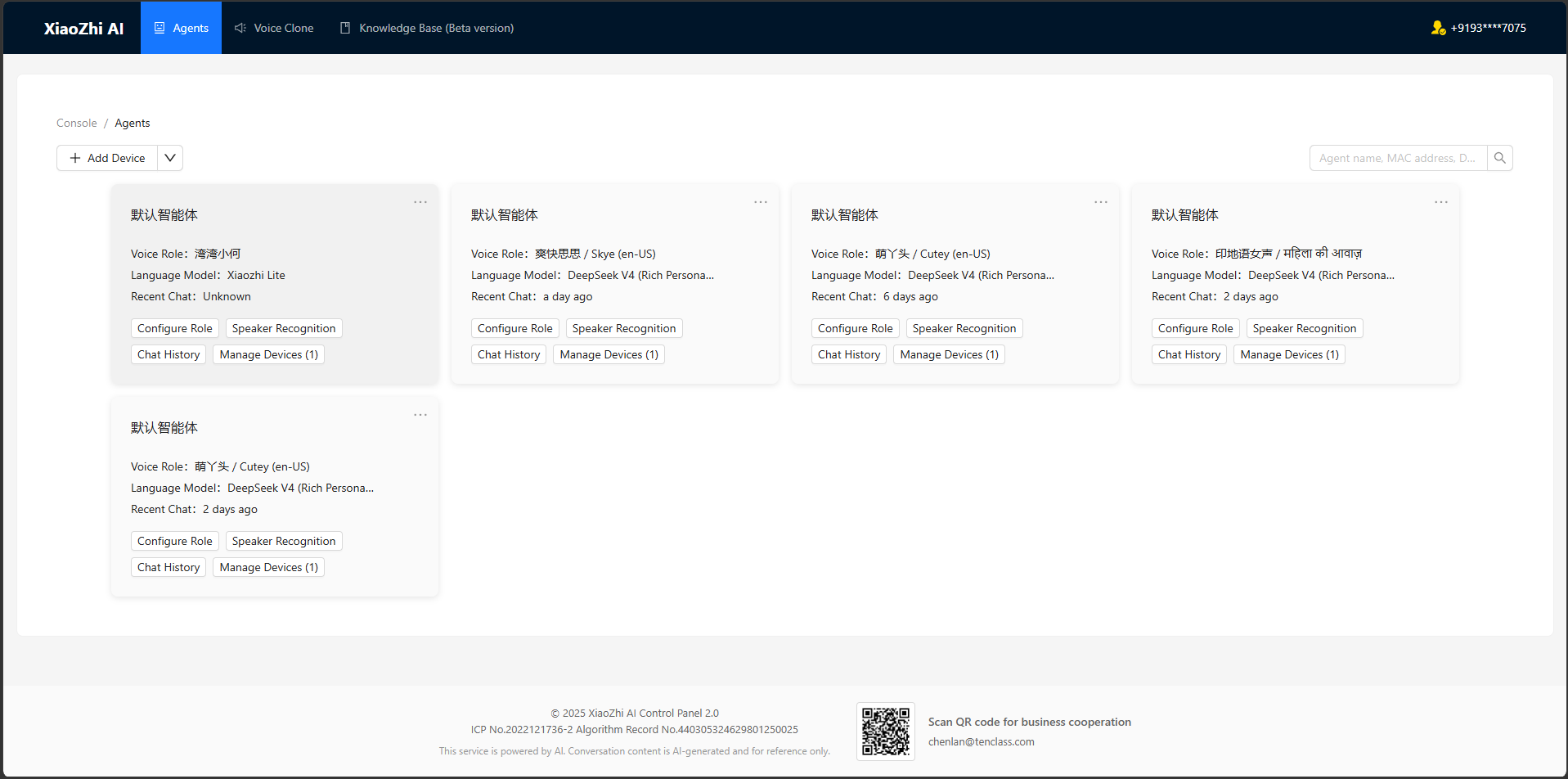Go to Console breadcrumb link
Viewport: 1568px width, 779px height.
pos(77,123)
